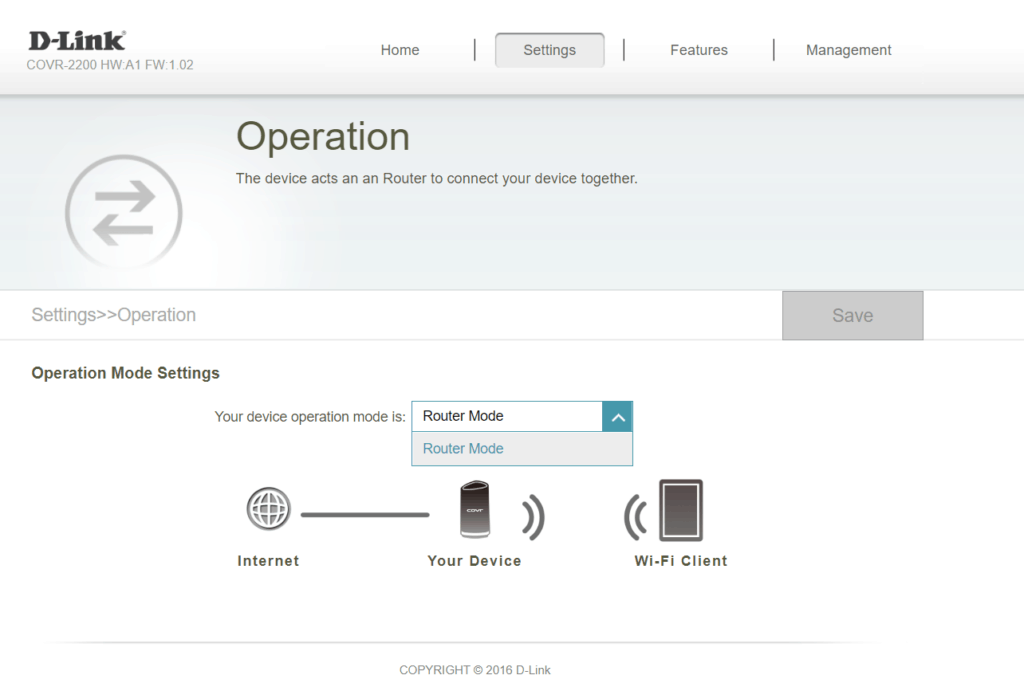Click the Settings>>Operation breadcrumb
Screen dimensions: 1024x683
[114, 315]
